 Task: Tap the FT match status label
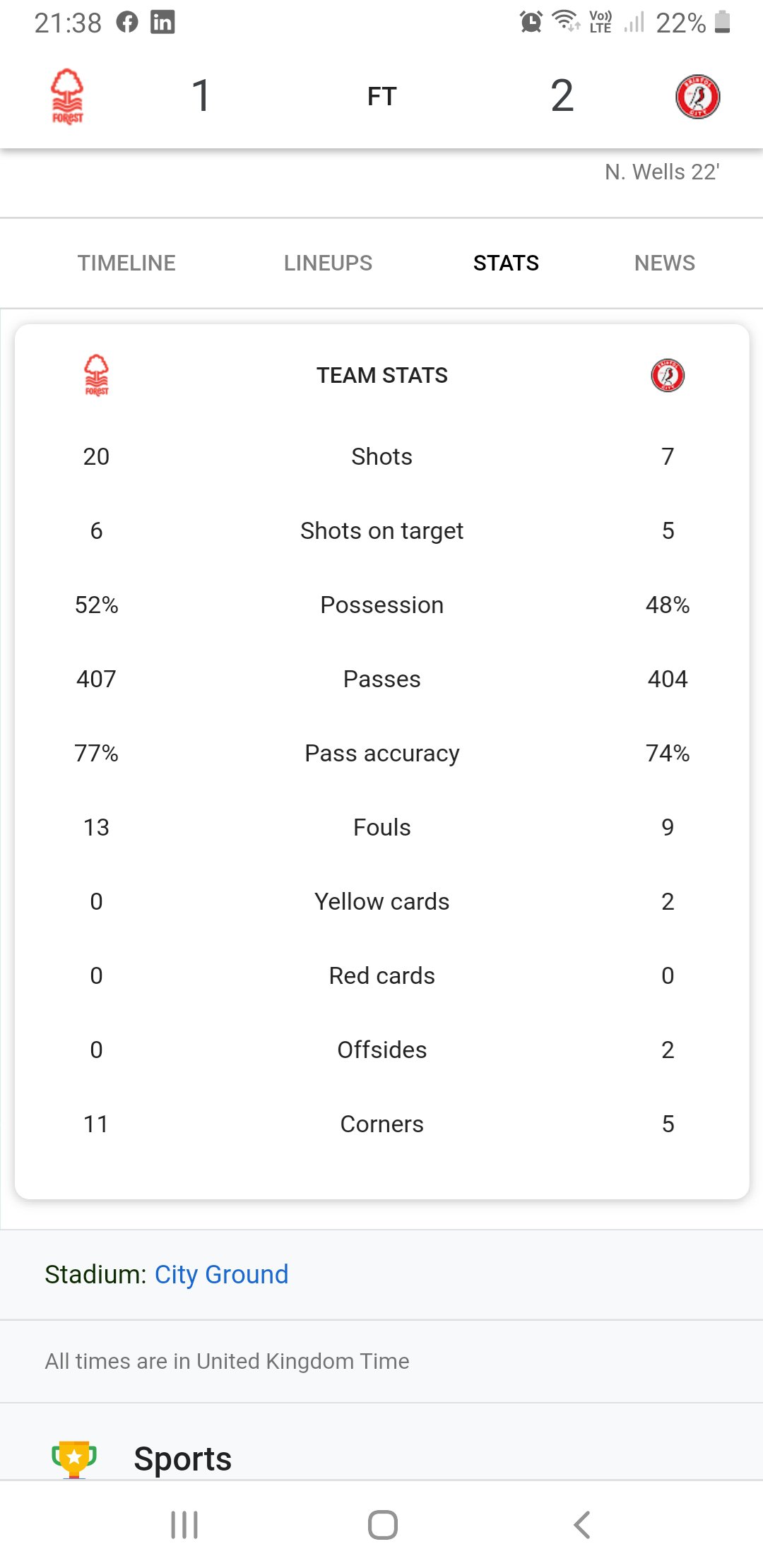pyautogui.click(x=382, y=96)
